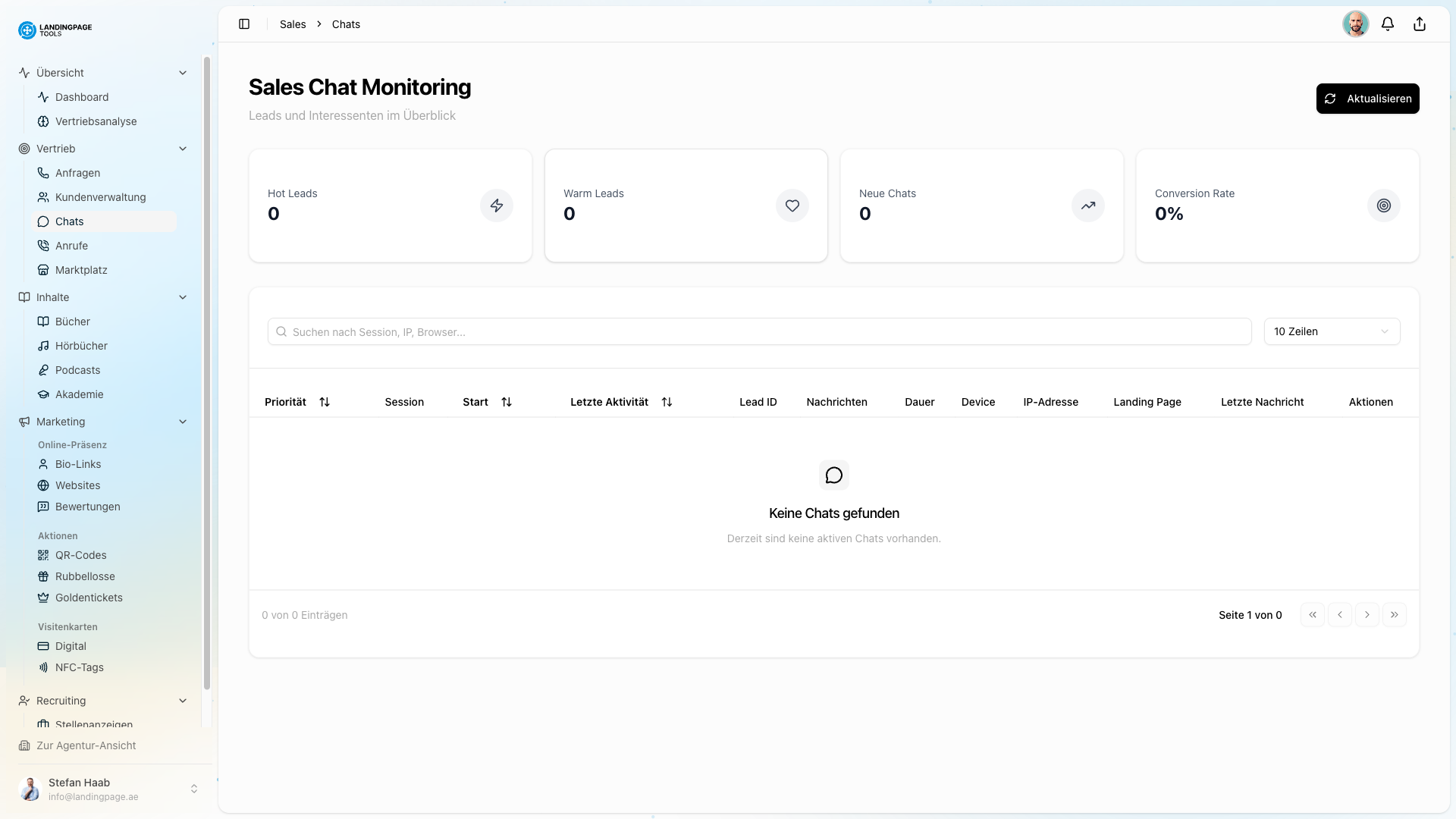This screenshot has height=819, width=1456.
Task: Click the share/export icon top right
Action: [1419, 24]
